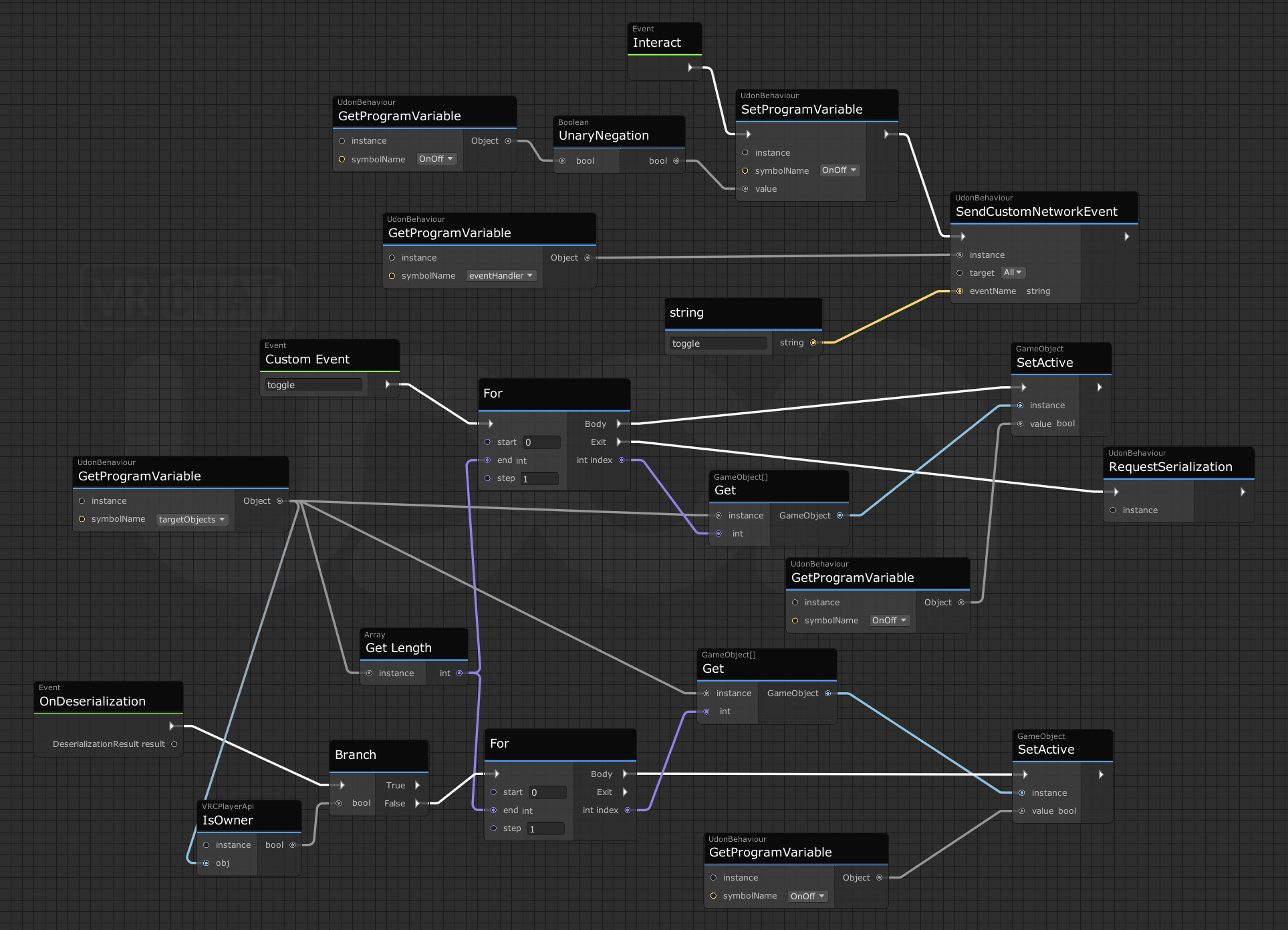The height and width of the screenshot is (930, 1288).
Task: Click the value input pin on the SetProgramVariable node
Action: [745, 188]
